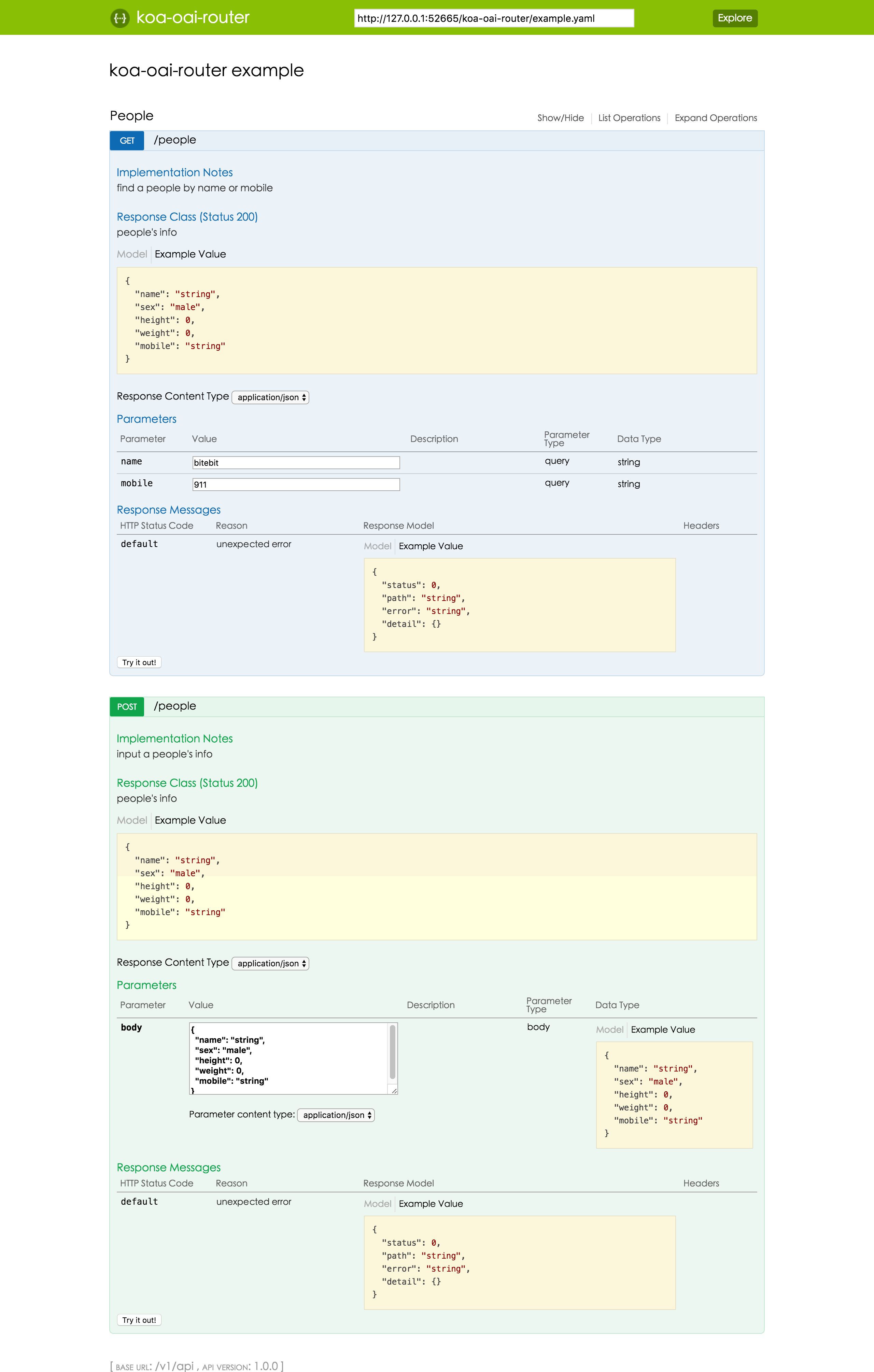Click the mobile parameter input containing 911
Image resolution: width=874 pixels, height=1372 pixels.
[x=296, y=484]
